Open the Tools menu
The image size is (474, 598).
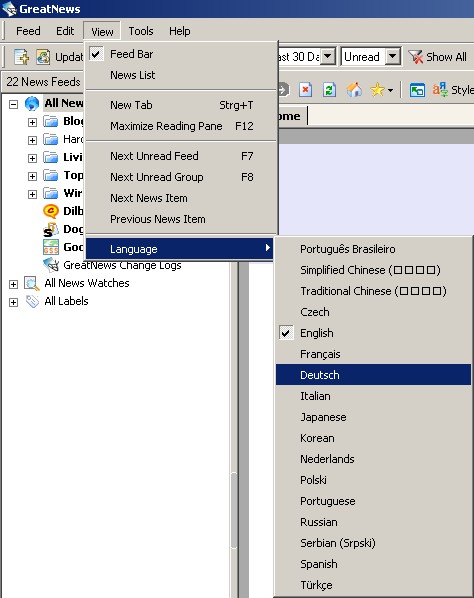click(141, 31)
